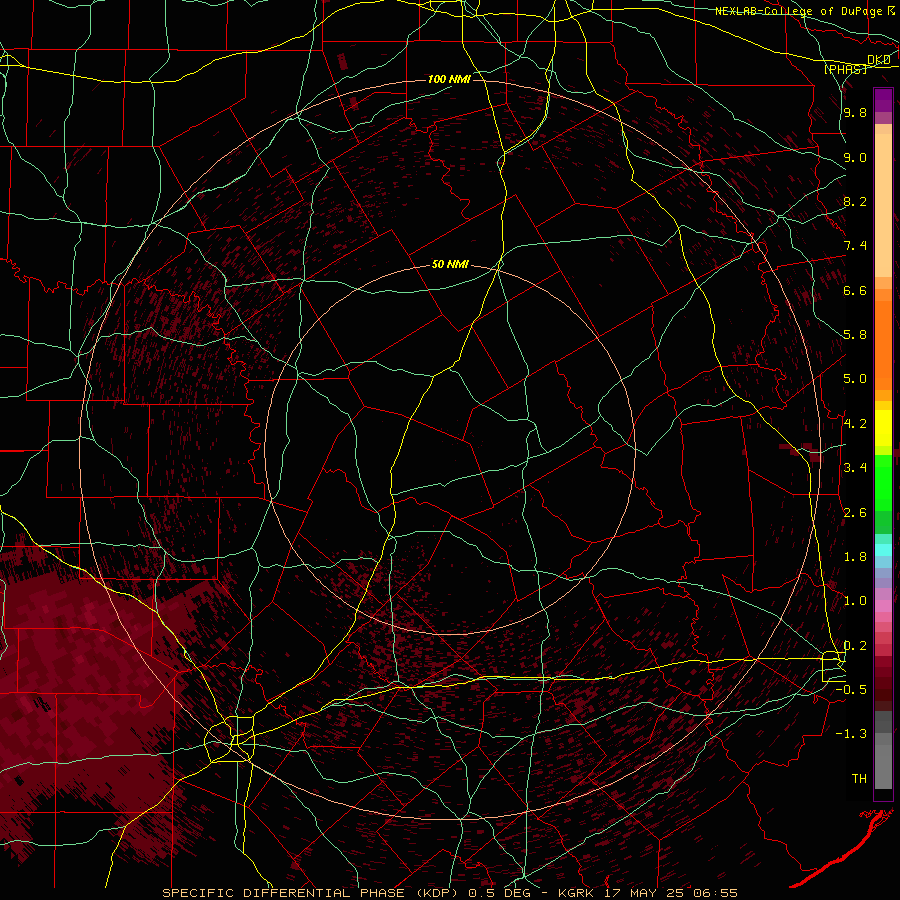
Task: Click the 06:55 timestamp in the caption
Action: coord(716,893)
